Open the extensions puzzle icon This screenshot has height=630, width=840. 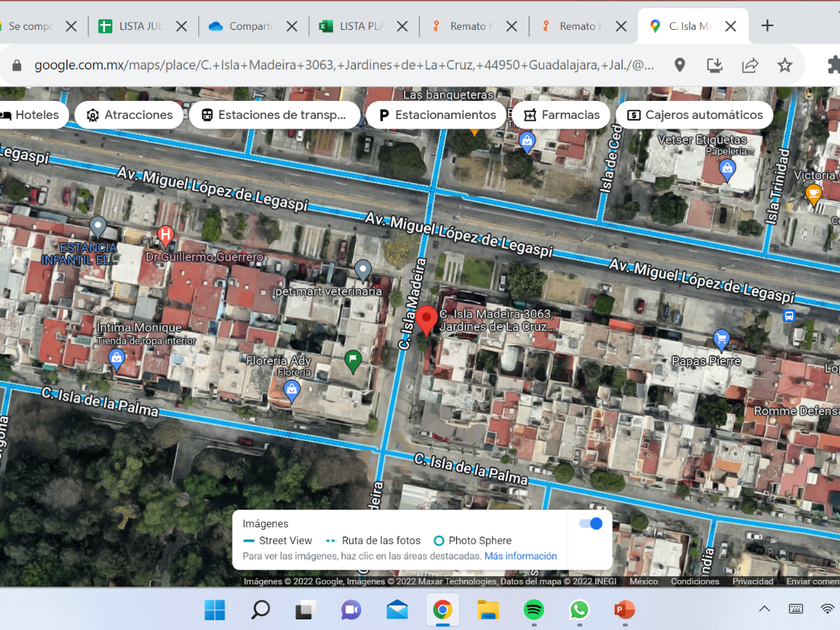click(834, 65)
